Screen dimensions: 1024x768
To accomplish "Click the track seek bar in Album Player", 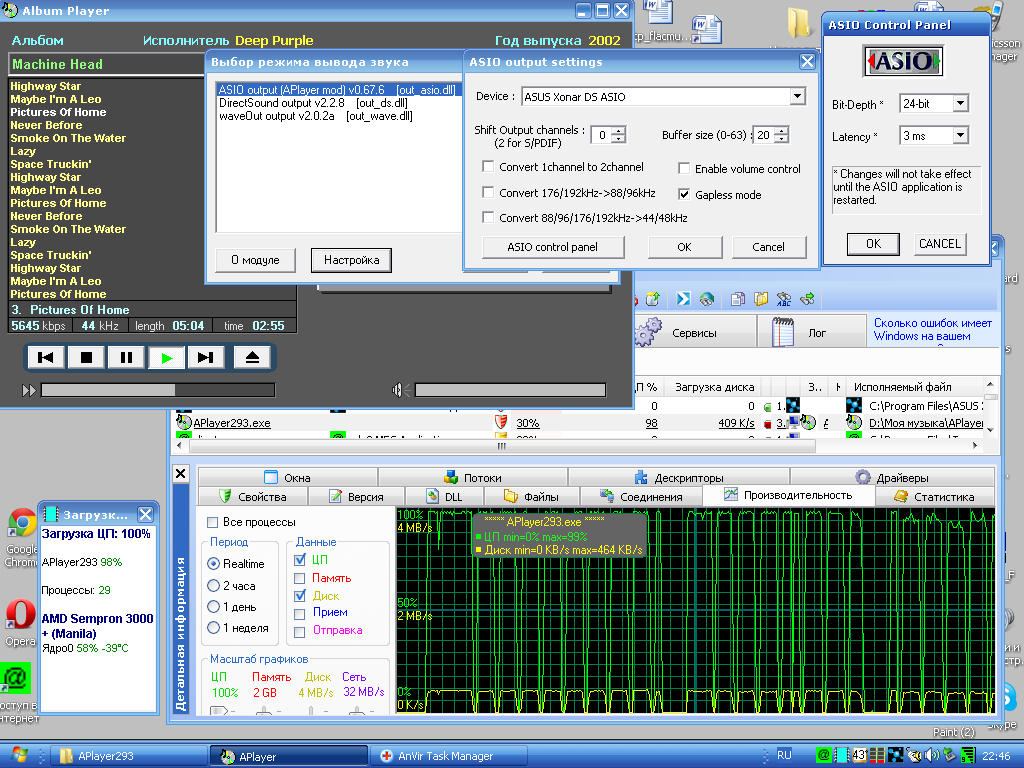I will [157, 391].
